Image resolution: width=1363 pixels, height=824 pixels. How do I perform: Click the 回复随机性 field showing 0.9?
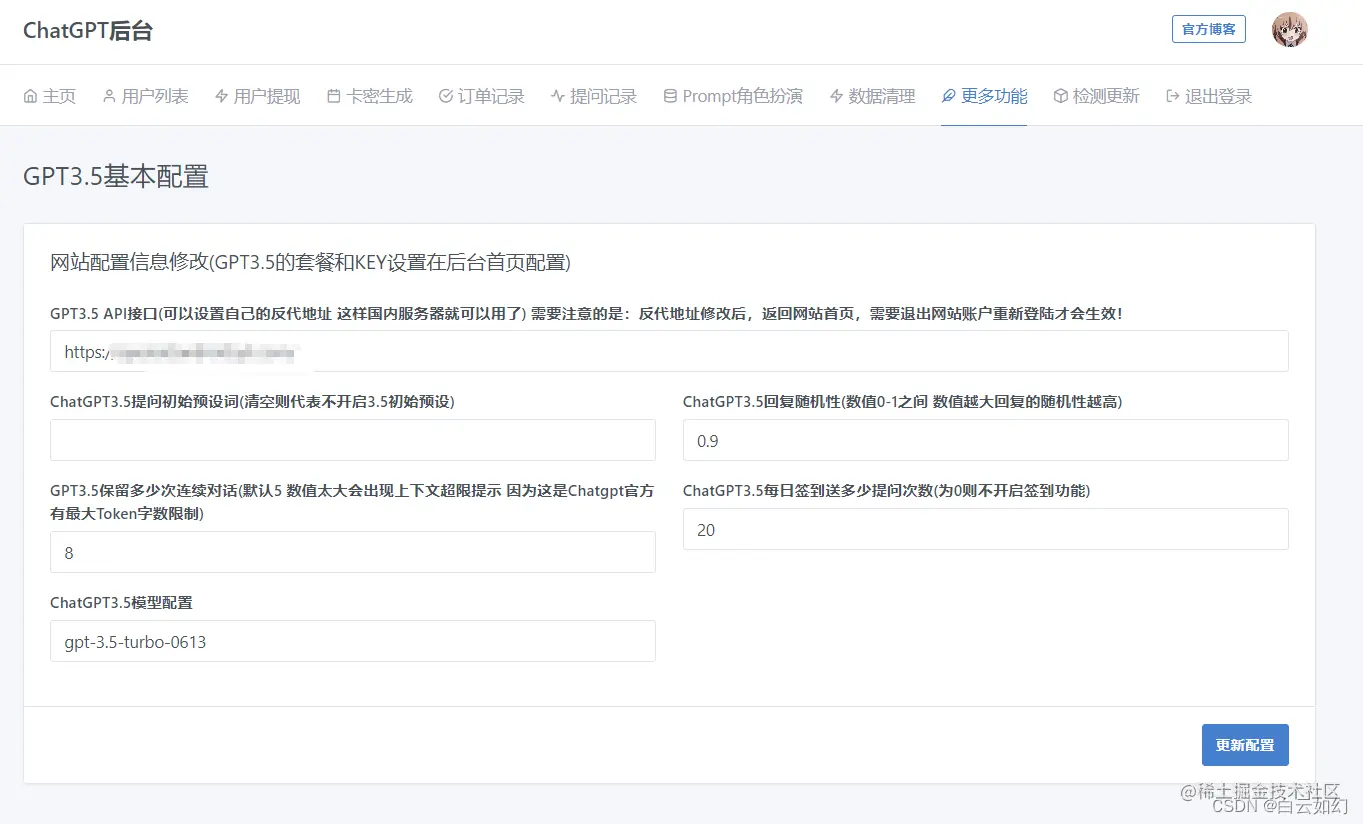click(986, 440)
